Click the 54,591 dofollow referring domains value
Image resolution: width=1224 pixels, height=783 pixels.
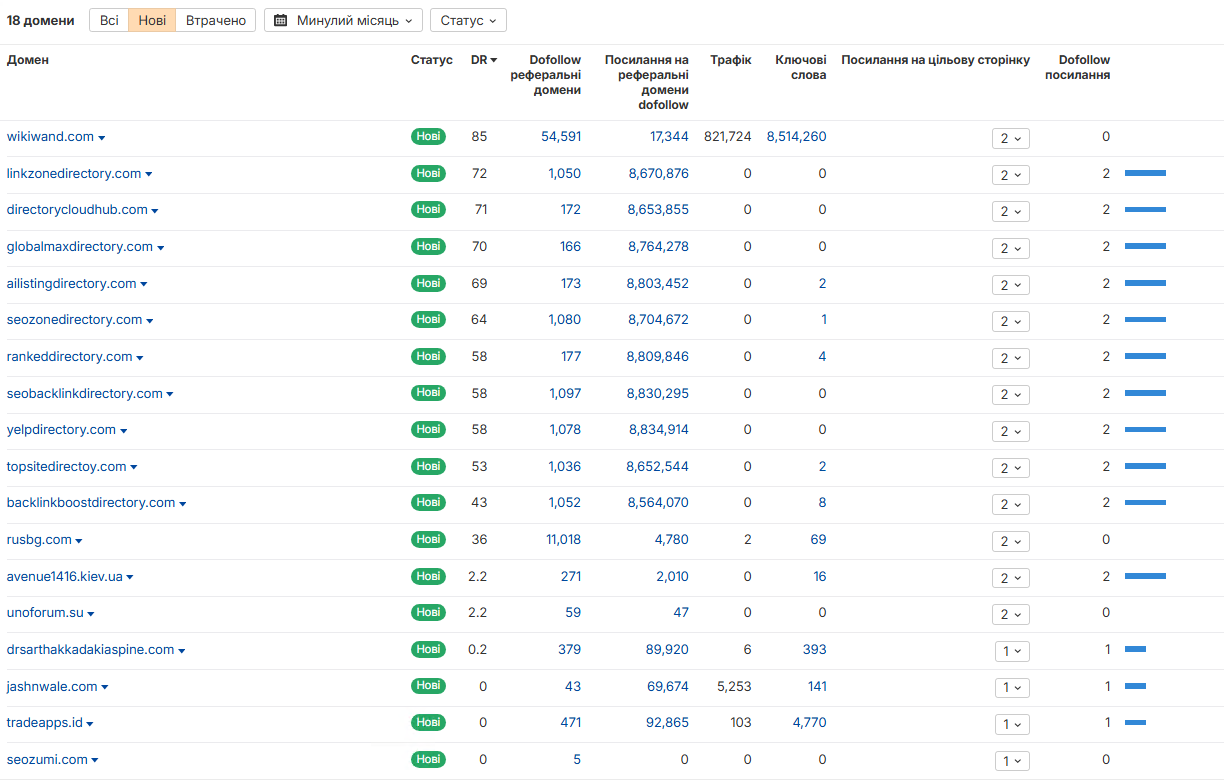tap(561, 137)
